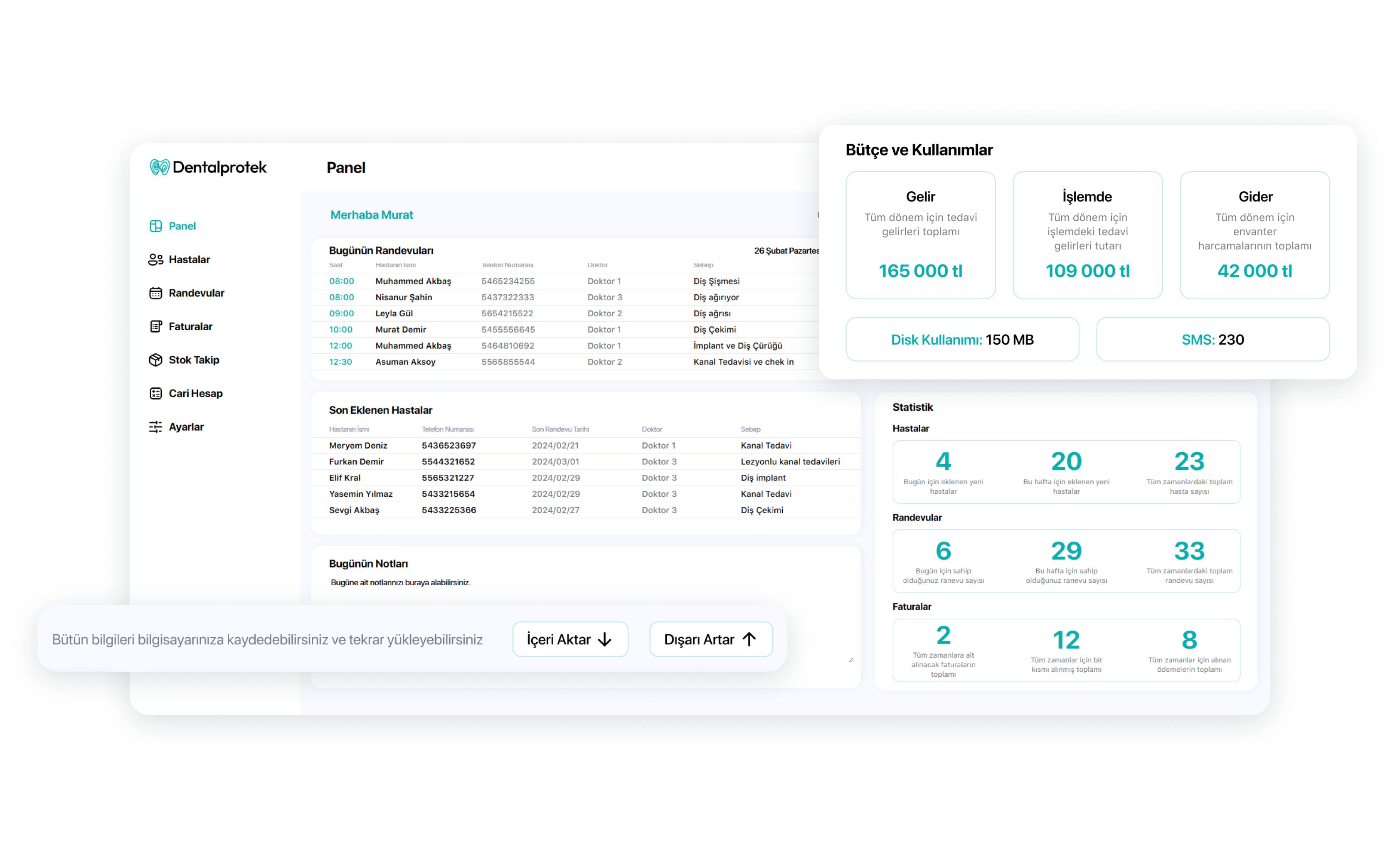Go to Stok Takip section
Screen dimensions: 1400x858
(x=194, y=360)
